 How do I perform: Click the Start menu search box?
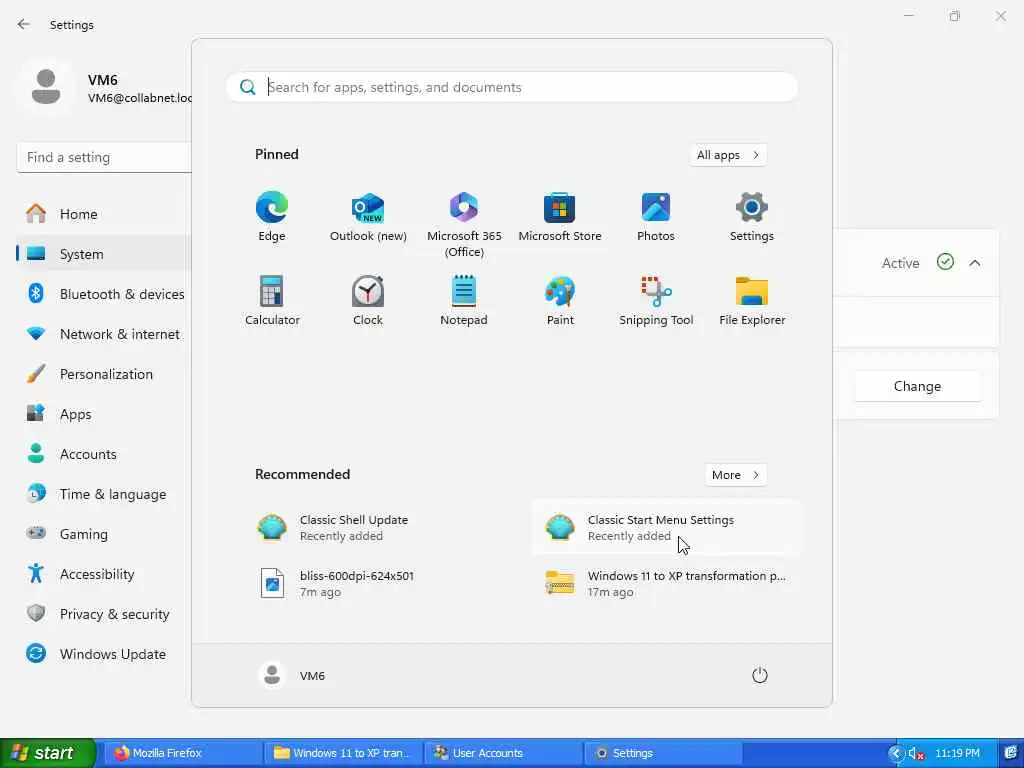(512, 88)
